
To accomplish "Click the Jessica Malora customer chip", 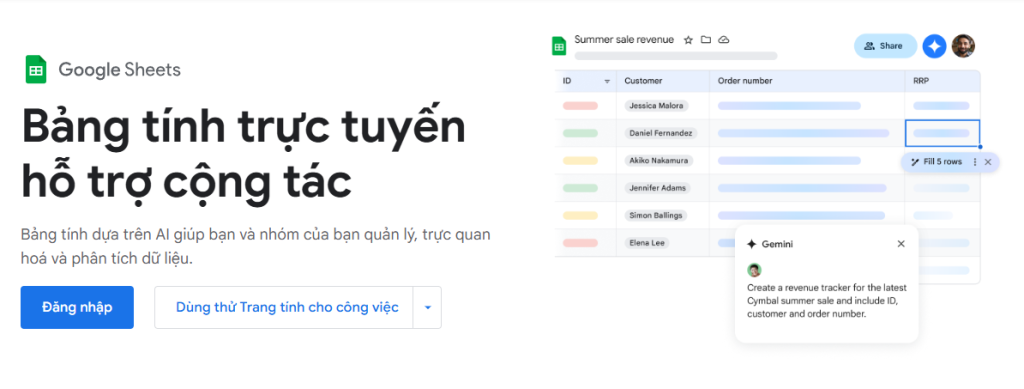I will (656, 106).
